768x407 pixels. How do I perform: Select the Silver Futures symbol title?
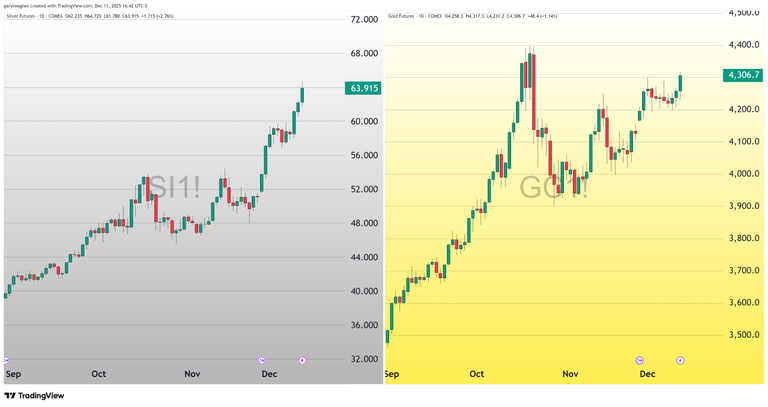[x=25, y=16]
